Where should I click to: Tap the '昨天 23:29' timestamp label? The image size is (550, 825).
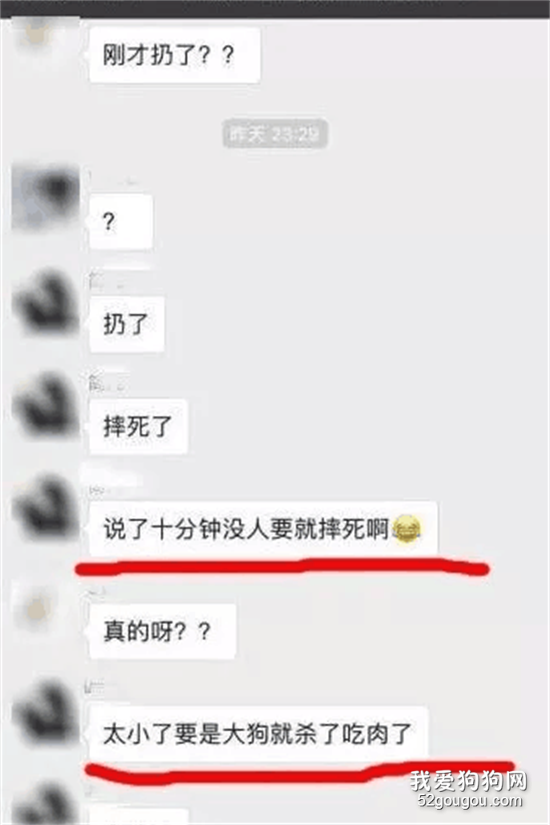[274, 134]
